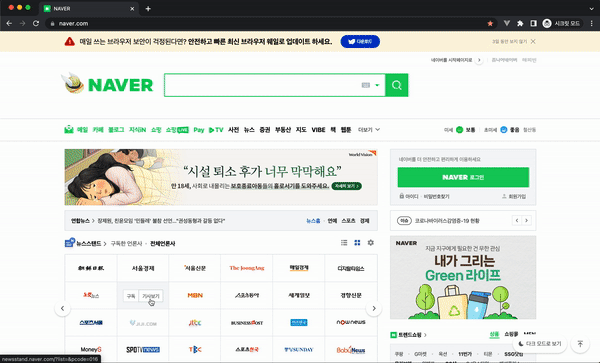This screenshot has height=363, width=600.
Task: Select the 전체언론사 all-press tab
Action: pos(163,243)
